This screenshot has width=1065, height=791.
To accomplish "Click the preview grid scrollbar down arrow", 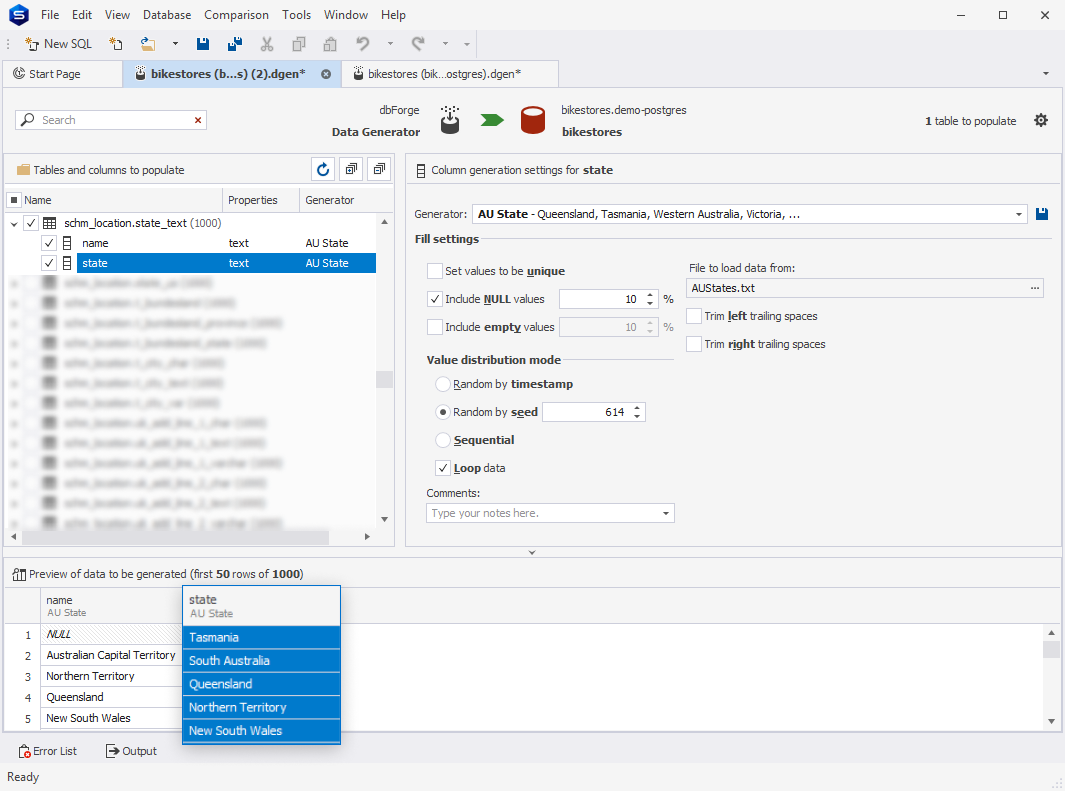I will coord(1051,722).
